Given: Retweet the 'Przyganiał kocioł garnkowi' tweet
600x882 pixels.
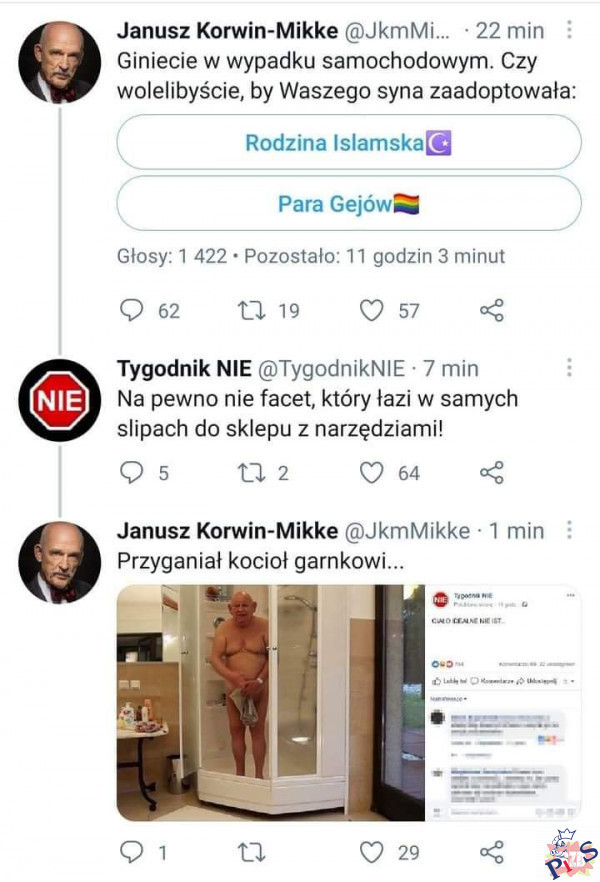Looking at the screenshot, I should pos(250,852).
